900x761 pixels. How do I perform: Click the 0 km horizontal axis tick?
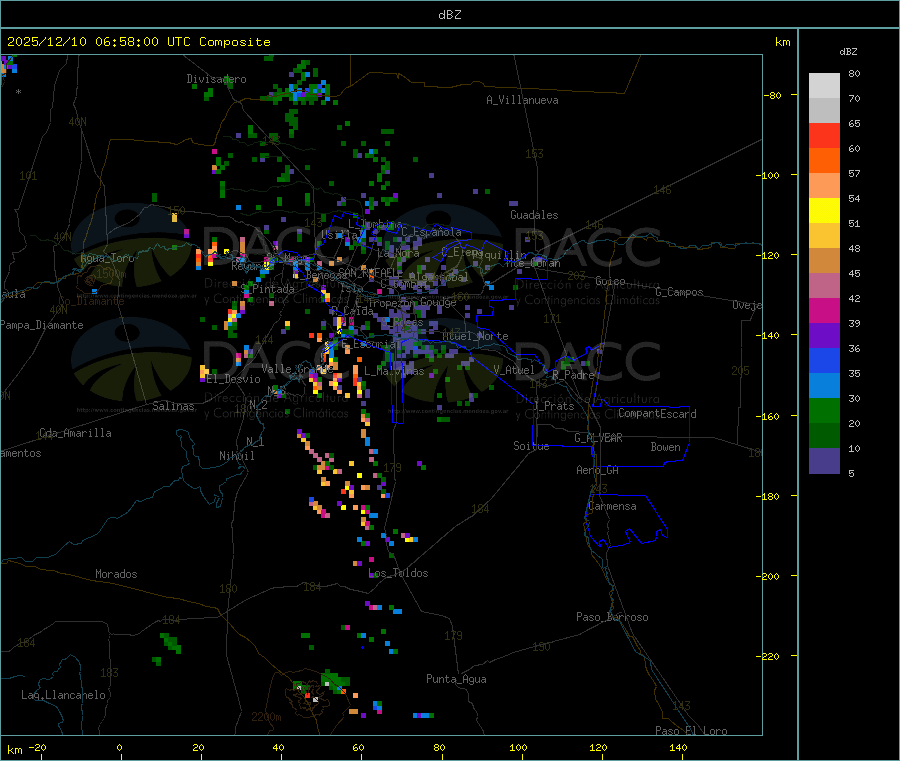[119, 747]
